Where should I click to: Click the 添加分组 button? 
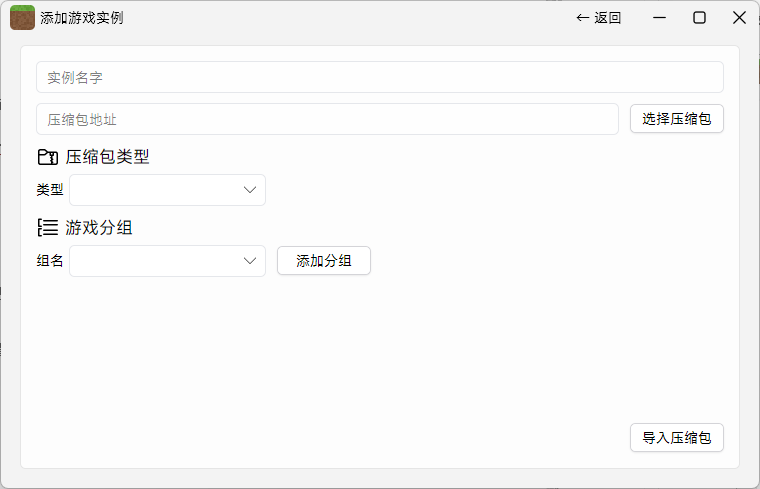click(323, 261)
